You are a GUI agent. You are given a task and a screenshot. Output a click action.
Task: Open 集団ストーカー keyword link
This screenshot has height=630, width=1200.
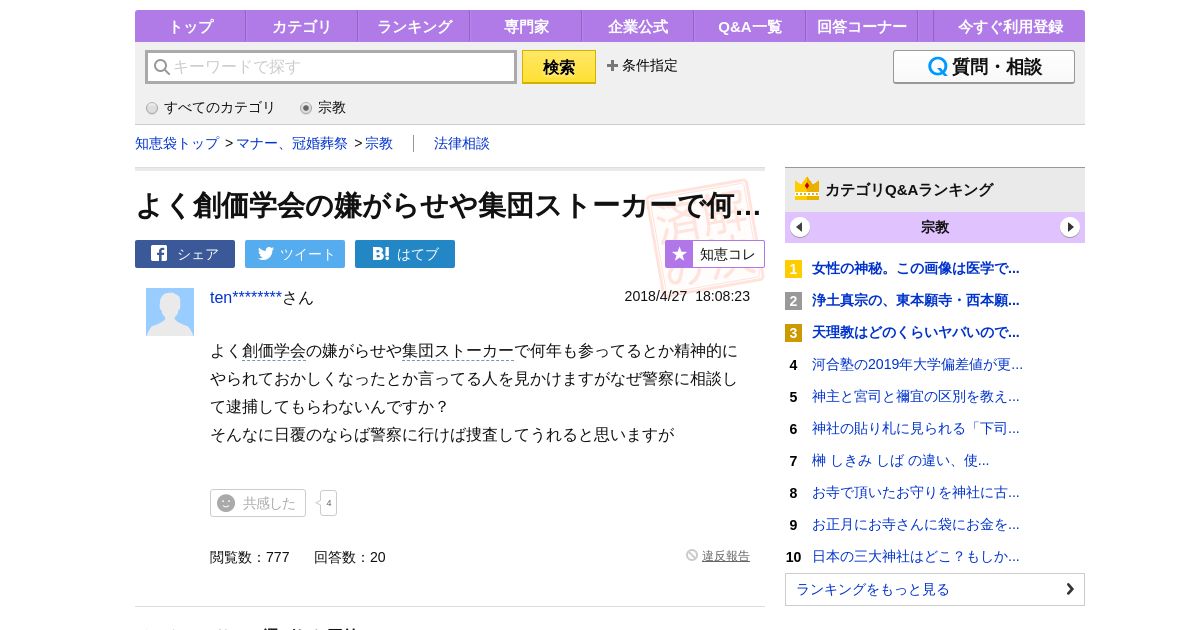click(458, 351)
